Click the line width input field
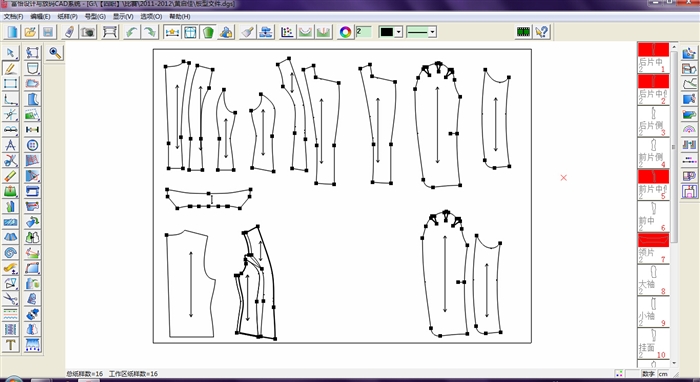The image size is (700, 382). (x=364, y=32)
